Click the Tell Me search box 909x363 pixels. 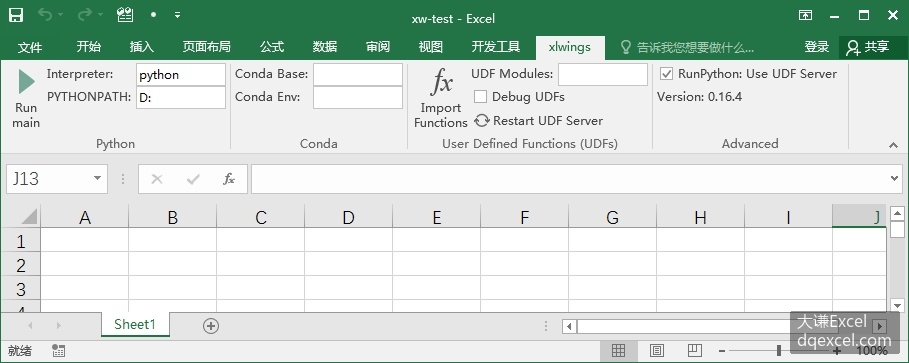[x=688, y=48]
